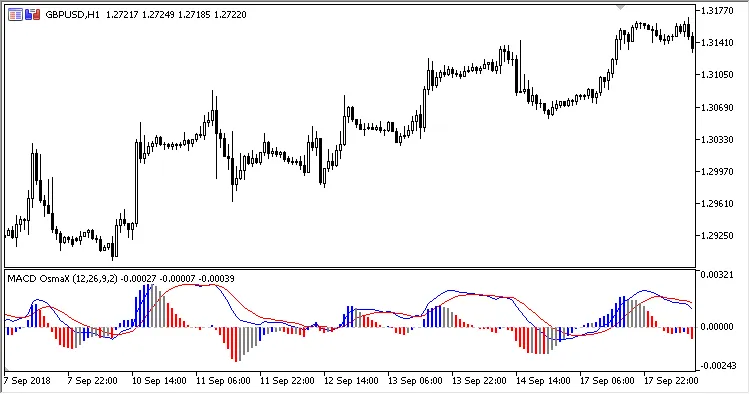
Task: Click the 14 Sep 14:00 time label
Action: pos(543,381)
